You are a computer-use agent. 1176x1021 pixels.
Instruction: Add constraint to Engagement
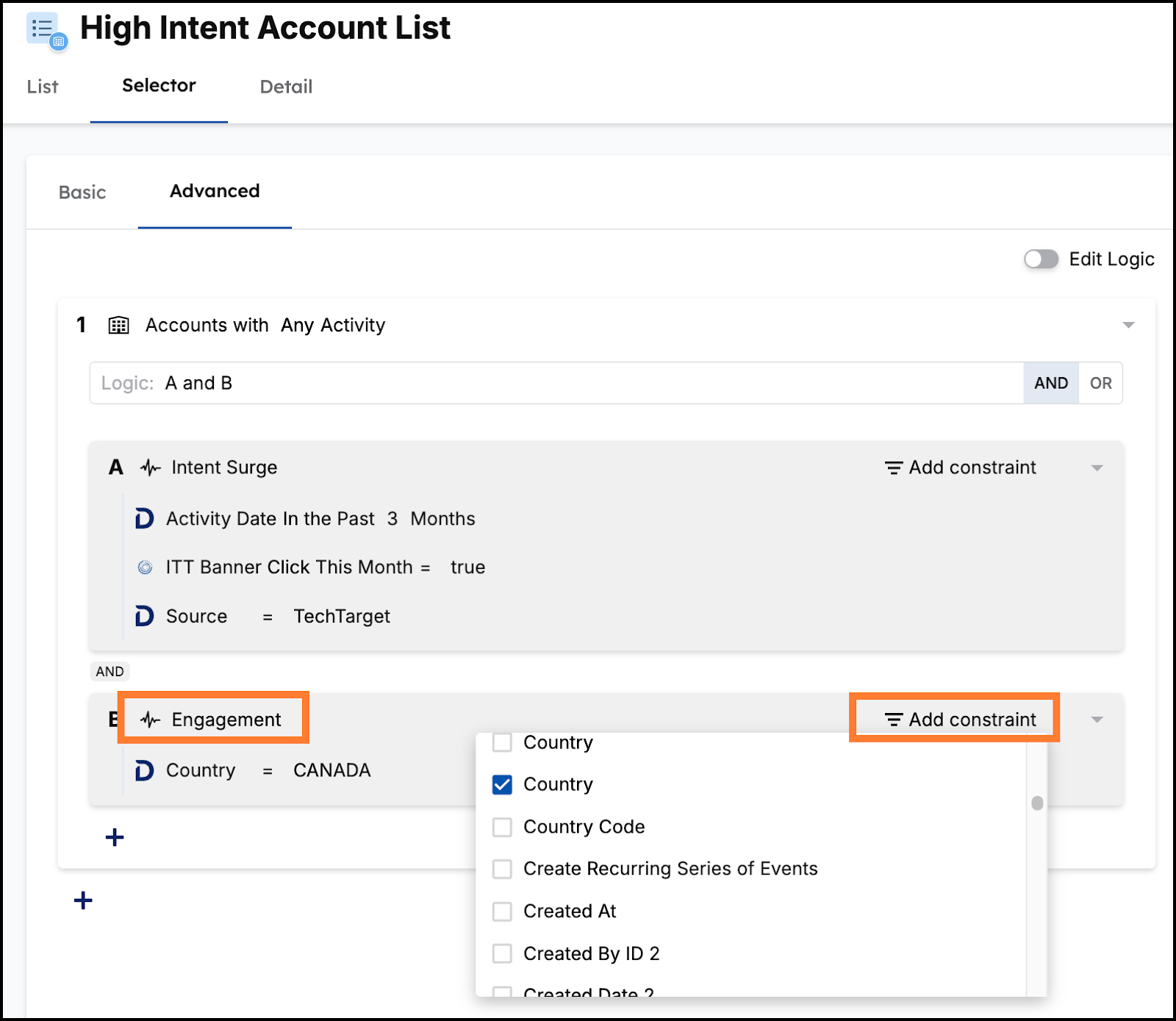[961, 720]
